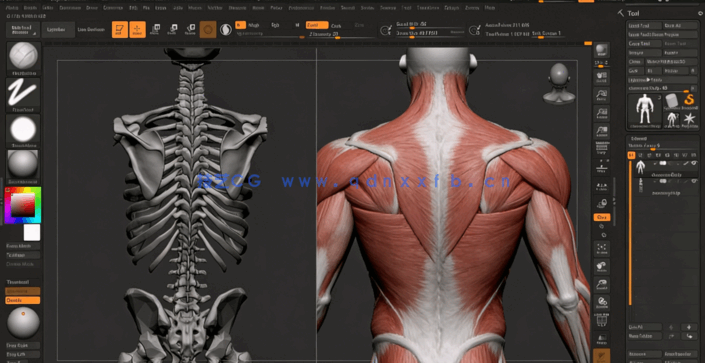Select the Move transform icon in top shelf

155,30
